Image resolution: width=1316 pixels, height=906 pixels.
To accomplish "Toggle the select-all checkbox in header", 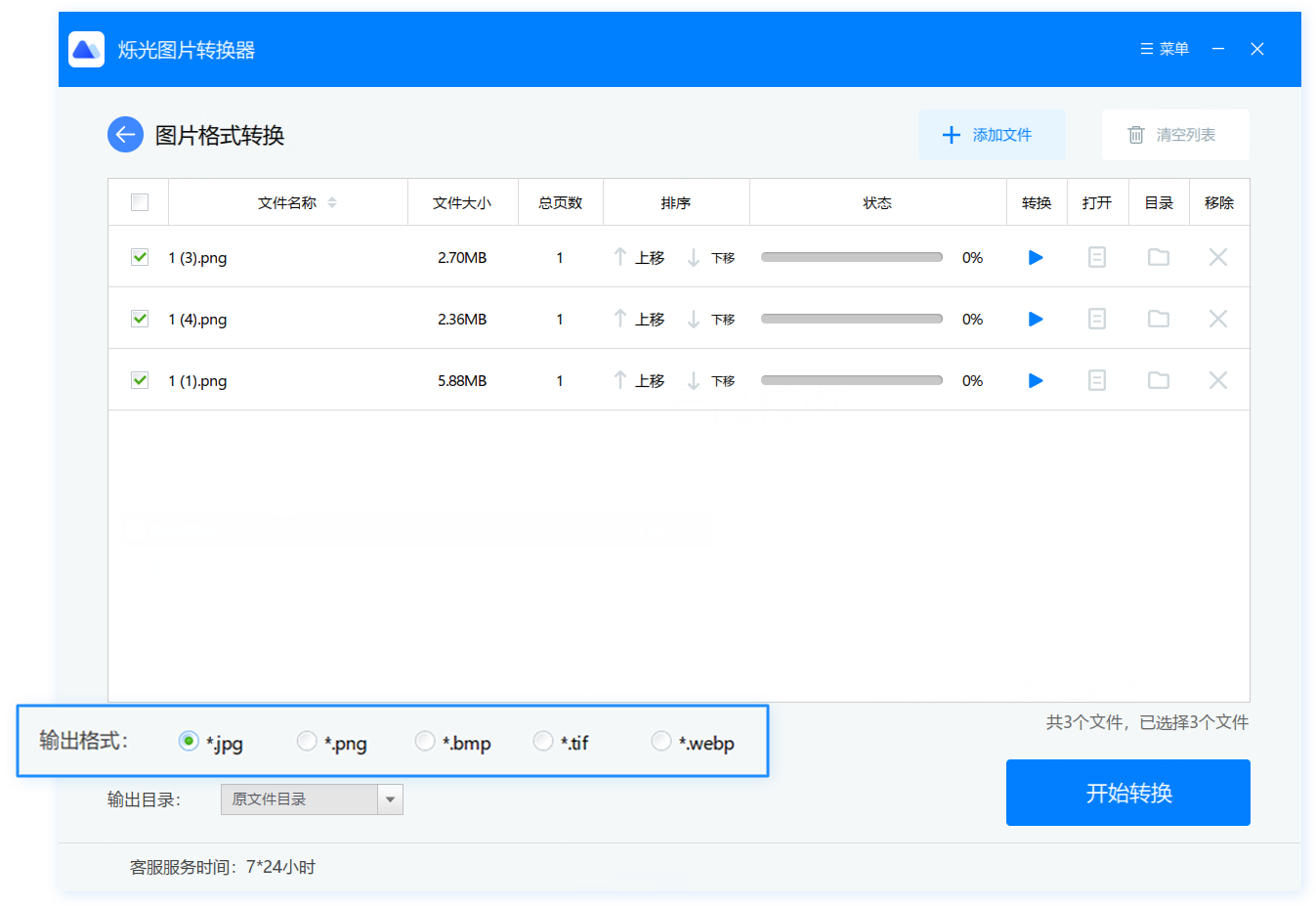I will [140, 202].
